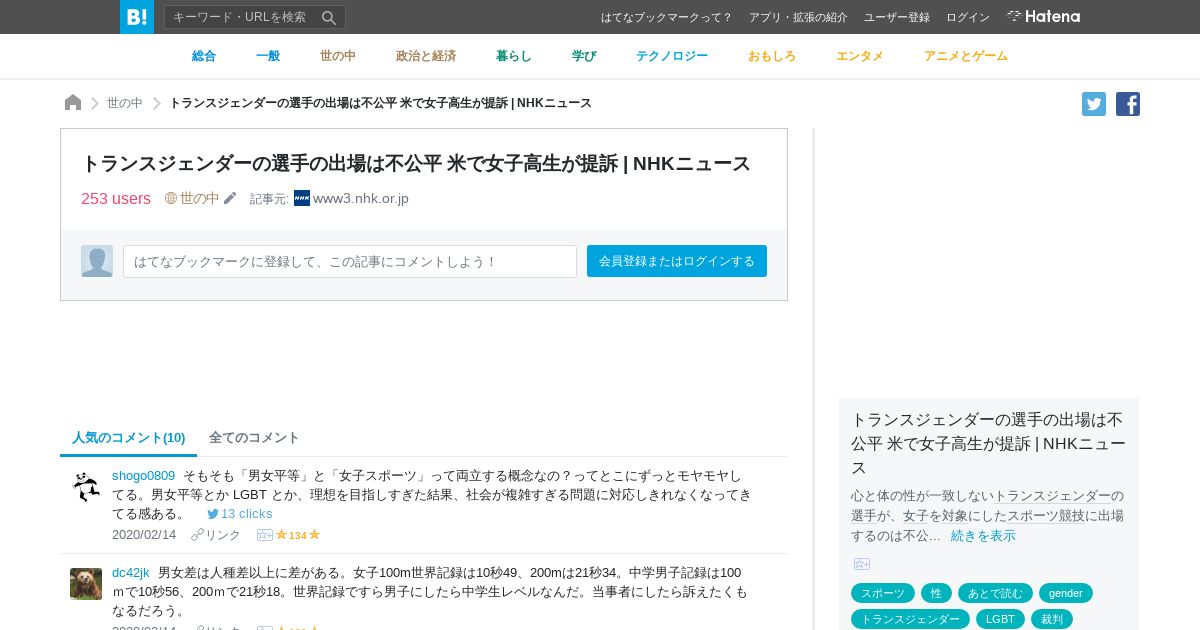
Task: Select the 性 tag
Action: click(936, 593)
